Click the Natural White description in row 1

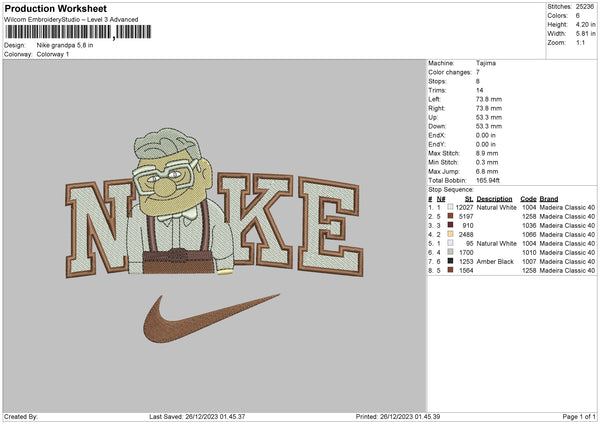click(x=496, y=207)
